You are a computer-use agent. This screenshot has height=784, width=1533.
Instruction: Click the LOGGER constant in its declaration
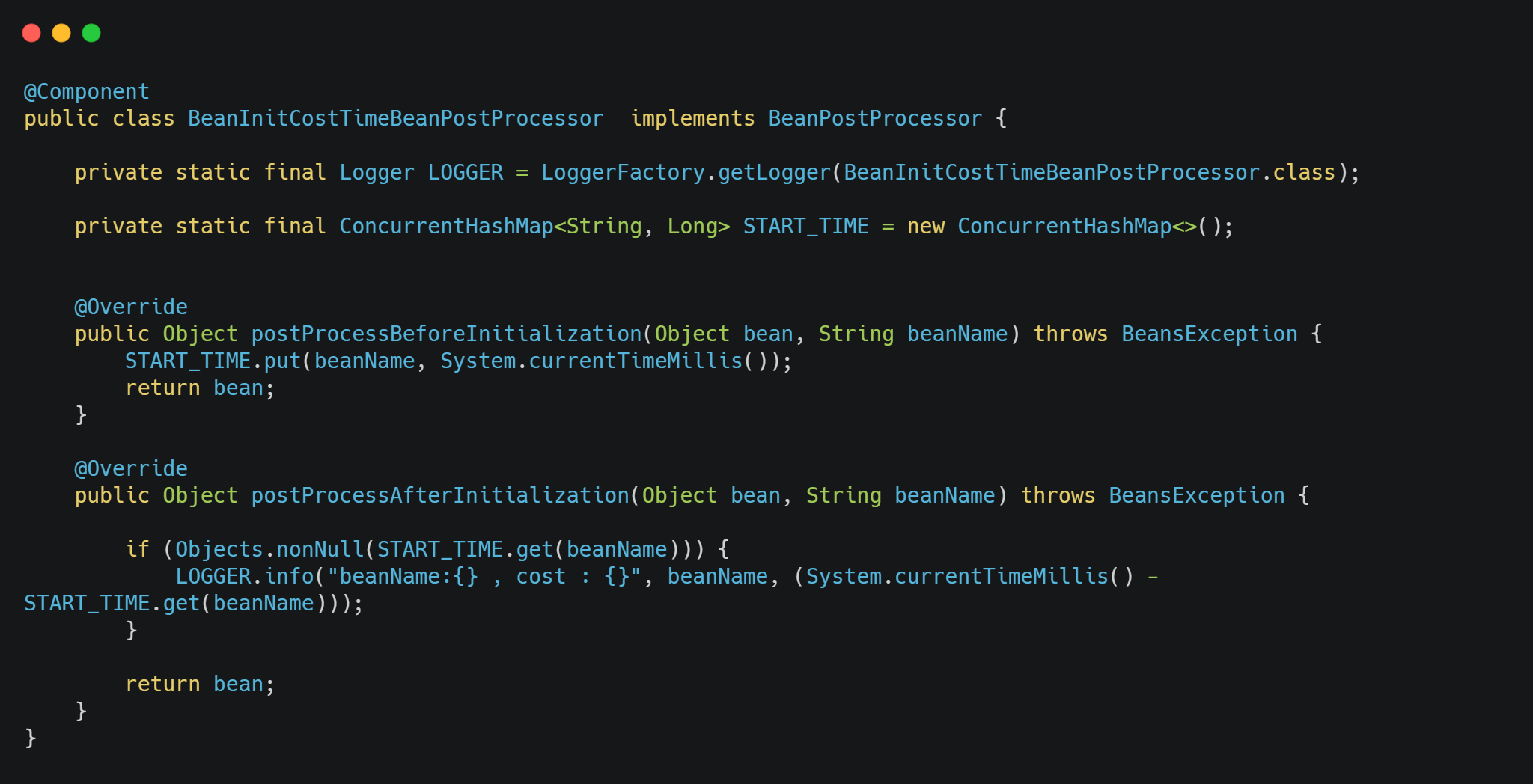[465, 172]
